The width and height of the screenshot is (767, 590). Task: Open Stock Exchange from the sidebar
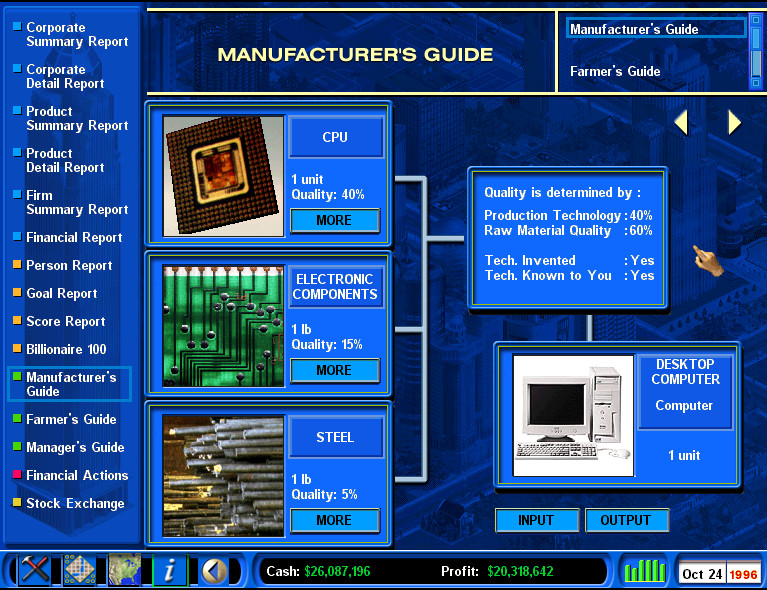(x=75, y=504)
